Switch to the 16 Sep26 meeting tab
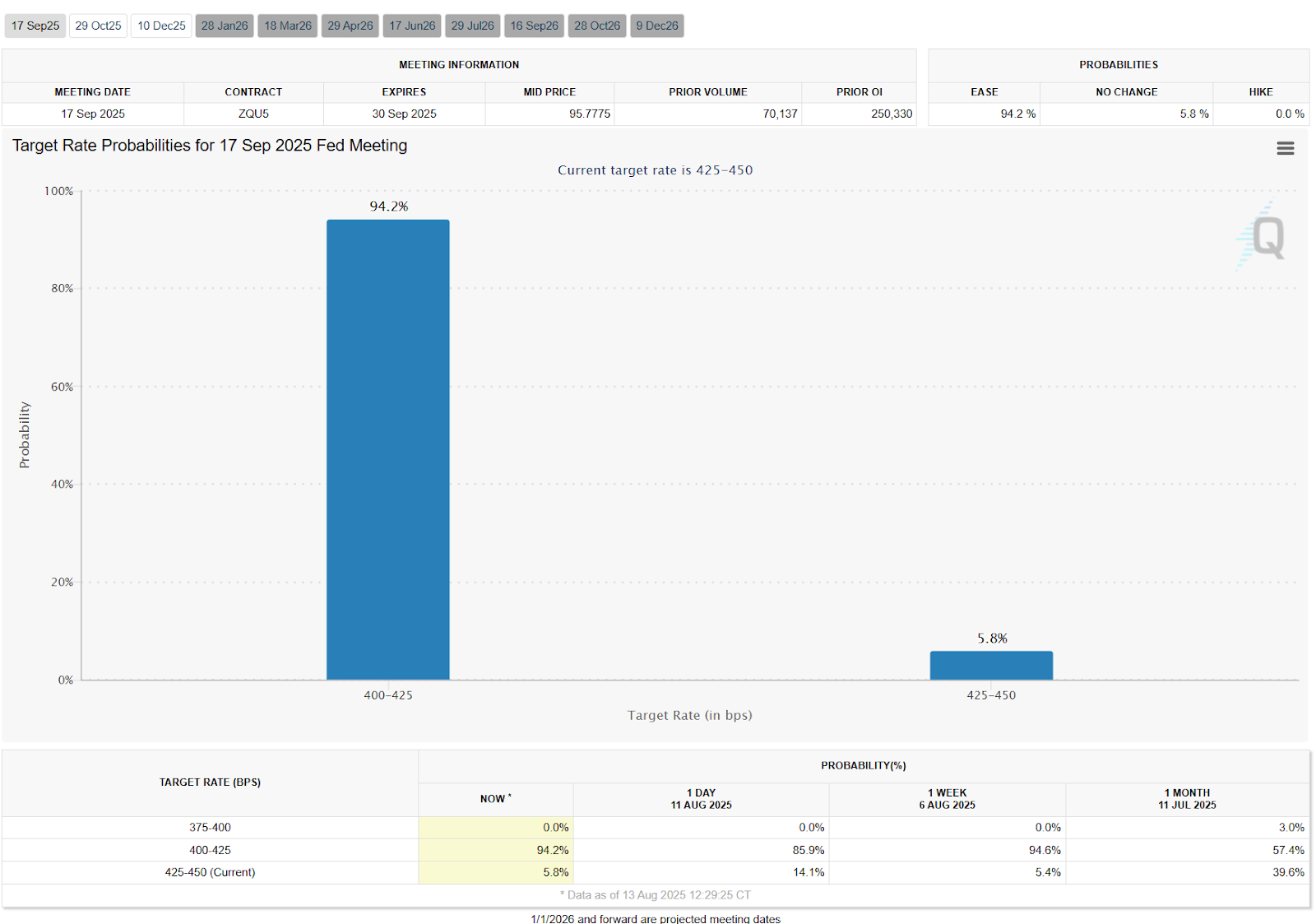 (534, 26)
